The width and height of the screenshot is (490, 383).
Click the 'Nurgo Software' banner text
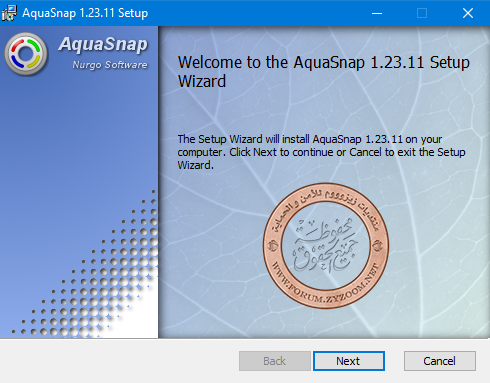click(110, 65)
